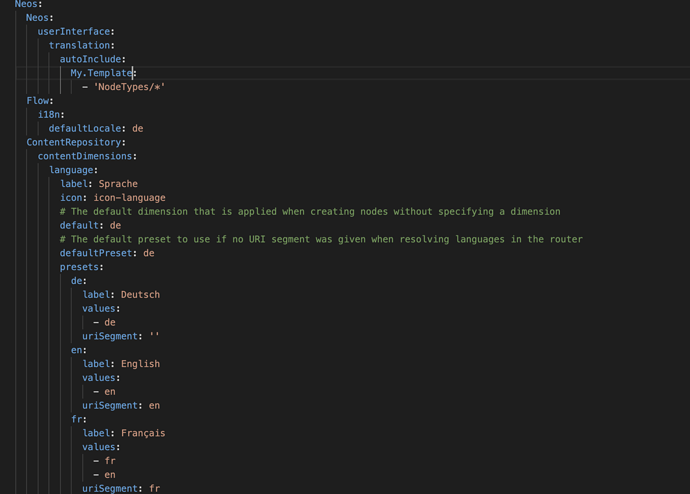Click the 'defaultPreset' key
690x494 pixels.
[x=96, y=253]
